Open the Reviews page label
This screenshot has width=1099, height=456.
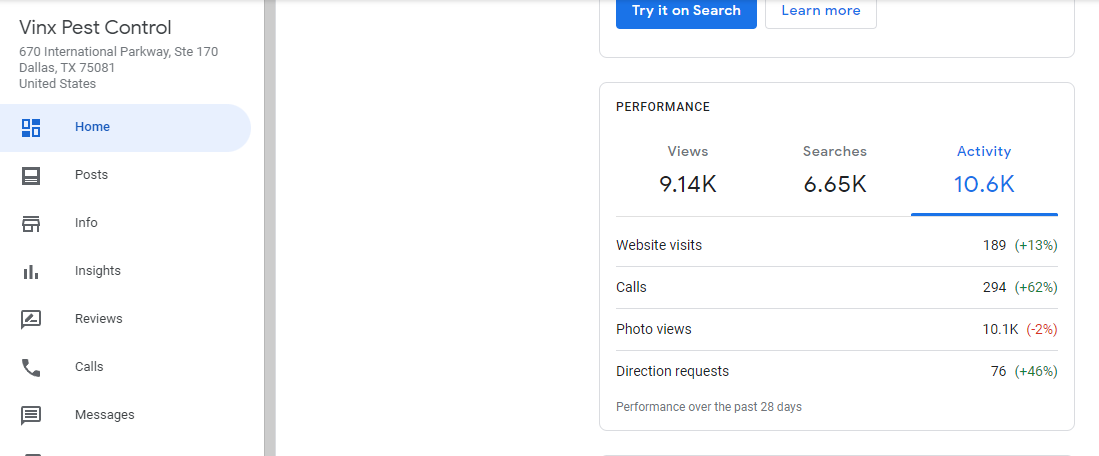pyautogui.click(x=98, y=319)
